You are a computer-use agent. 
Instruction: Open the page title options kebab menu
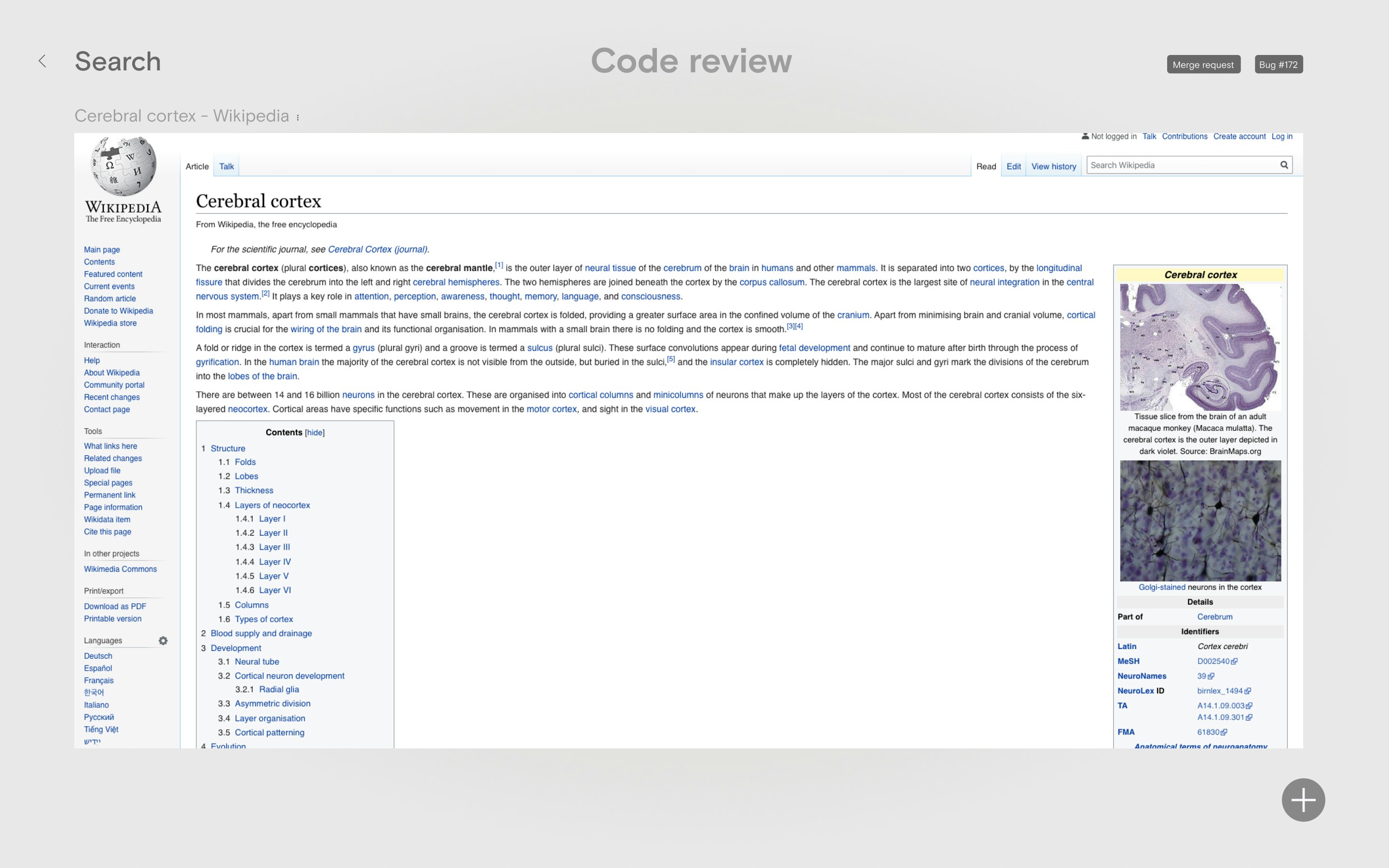pyautogui.click(x=297, y=117)
